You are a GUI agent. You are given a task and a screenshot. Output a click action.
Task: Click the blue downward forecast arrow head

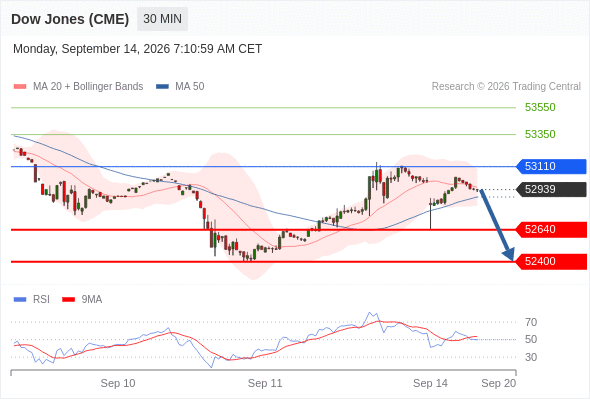tap(509, 254)
